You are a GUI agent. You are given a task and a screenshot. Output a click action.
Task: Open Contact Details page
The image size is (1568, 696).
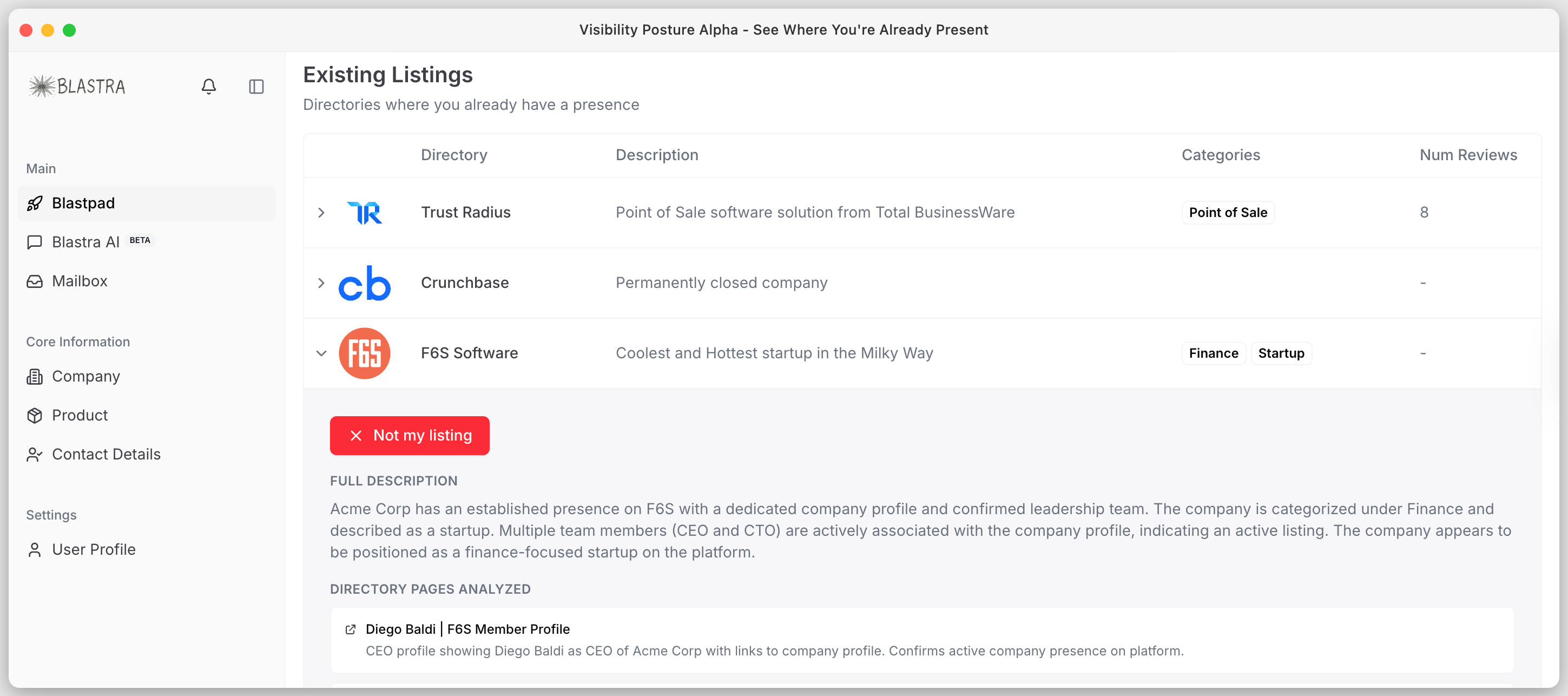pyautogui.click(x=106, y=454)
